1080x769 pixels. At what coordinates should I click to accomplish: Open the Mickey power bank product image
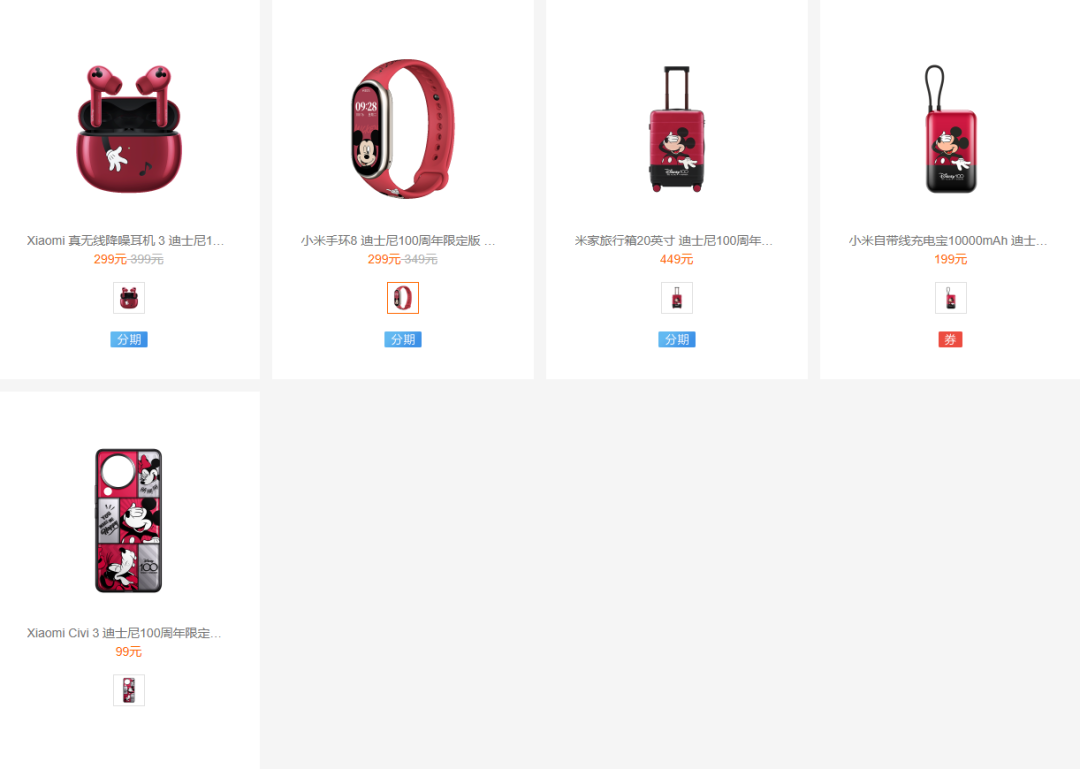click(951, 129)
